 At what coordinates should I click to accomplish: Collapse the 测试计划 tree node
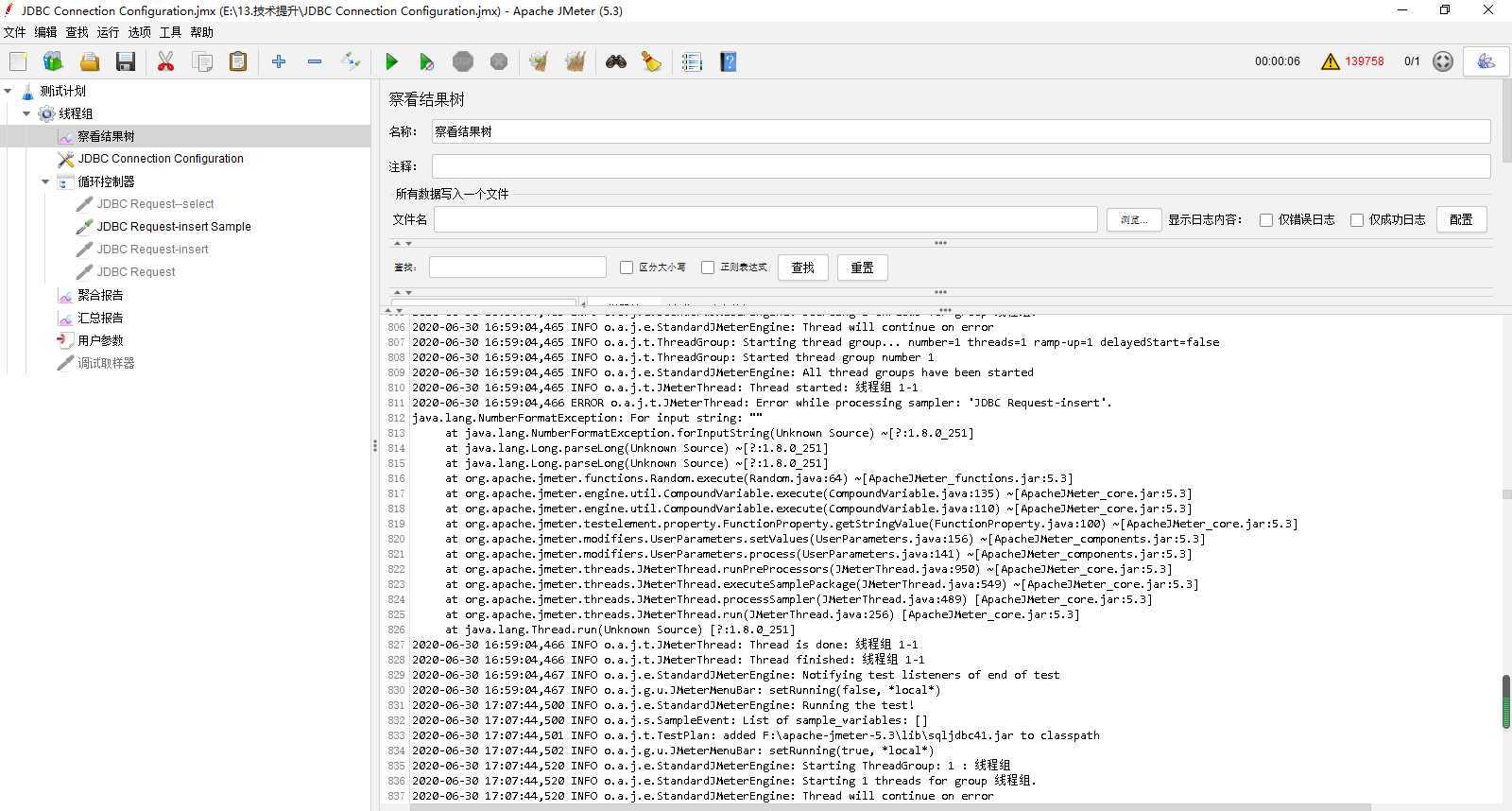tap(9, 91)
